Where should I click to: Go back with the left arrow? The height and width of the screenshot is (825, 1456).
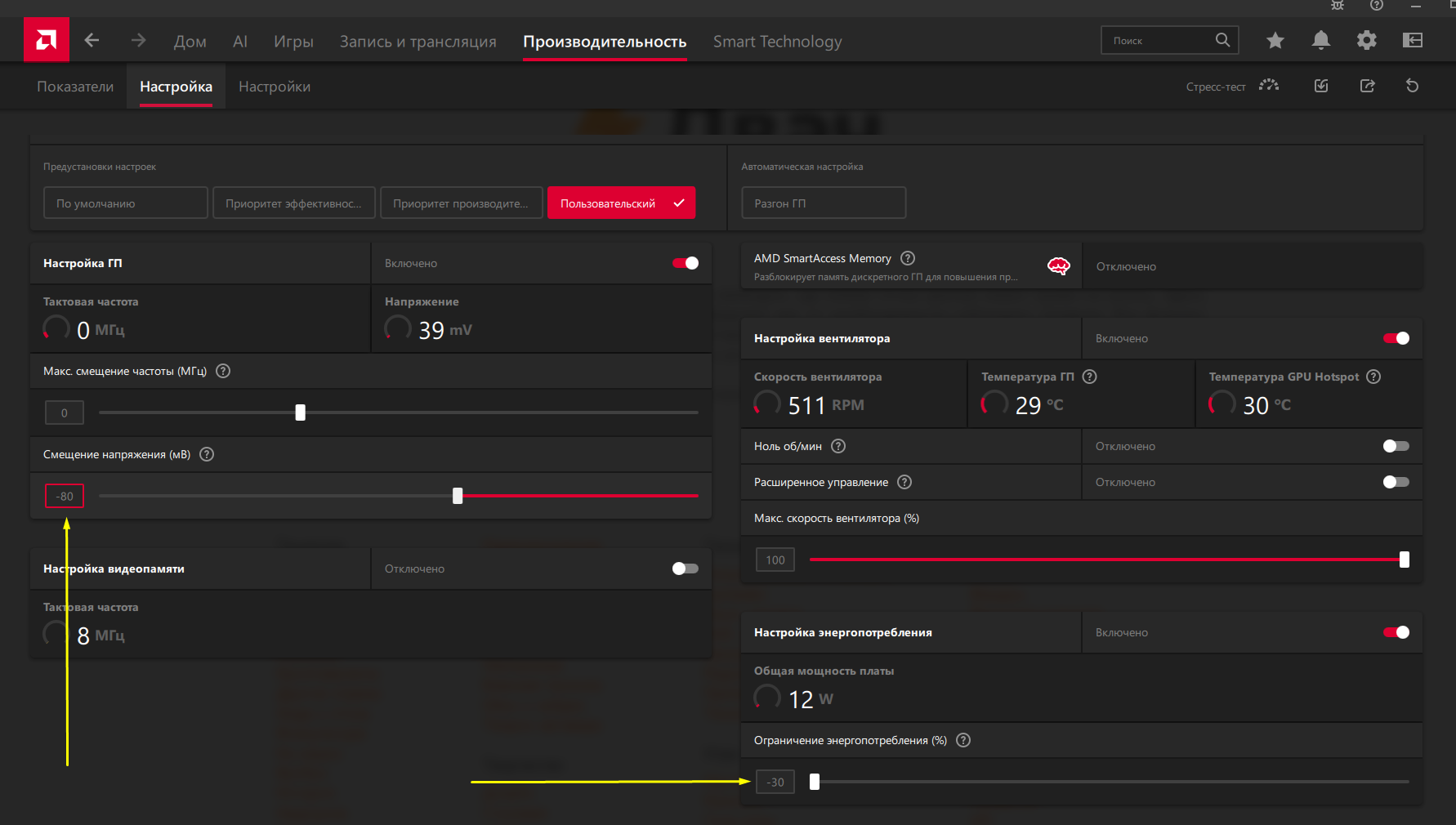[92, 40]
